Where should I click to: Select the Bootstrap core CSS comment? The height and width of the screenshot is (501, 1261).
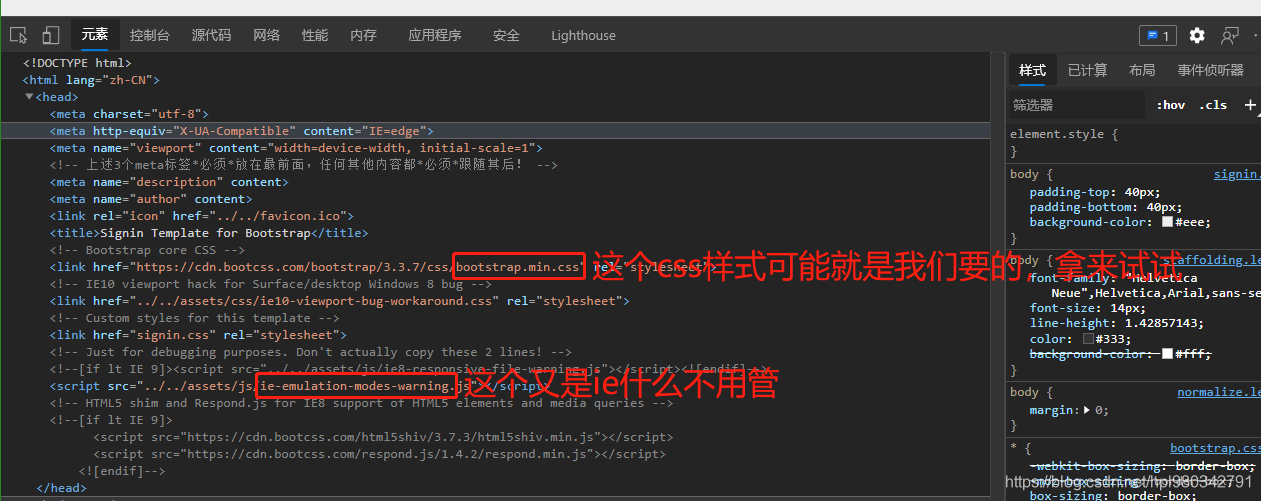pyautogui.click(x=147, y=250)
